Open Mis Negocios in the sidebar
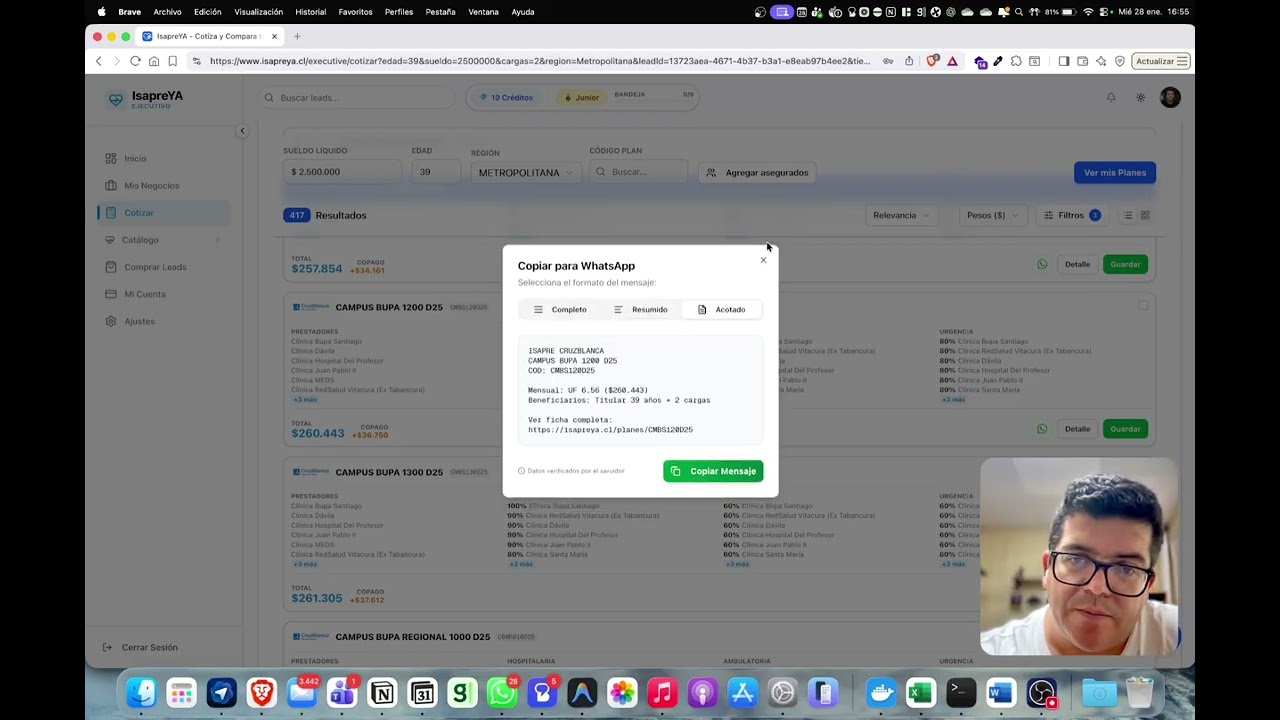Image resolution: width=1280 pixels, height=720 pixels. tap(152, 185)
